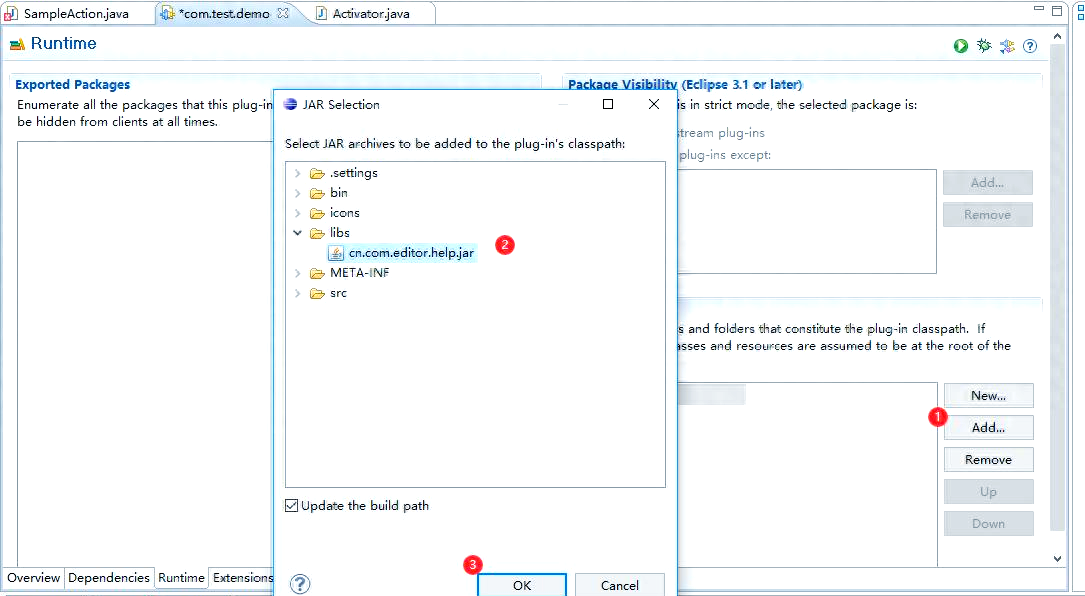Screen dimensions: 1085x596
Task: Select the Runtime tab at the bottom
Action: (x=181, y=578)
